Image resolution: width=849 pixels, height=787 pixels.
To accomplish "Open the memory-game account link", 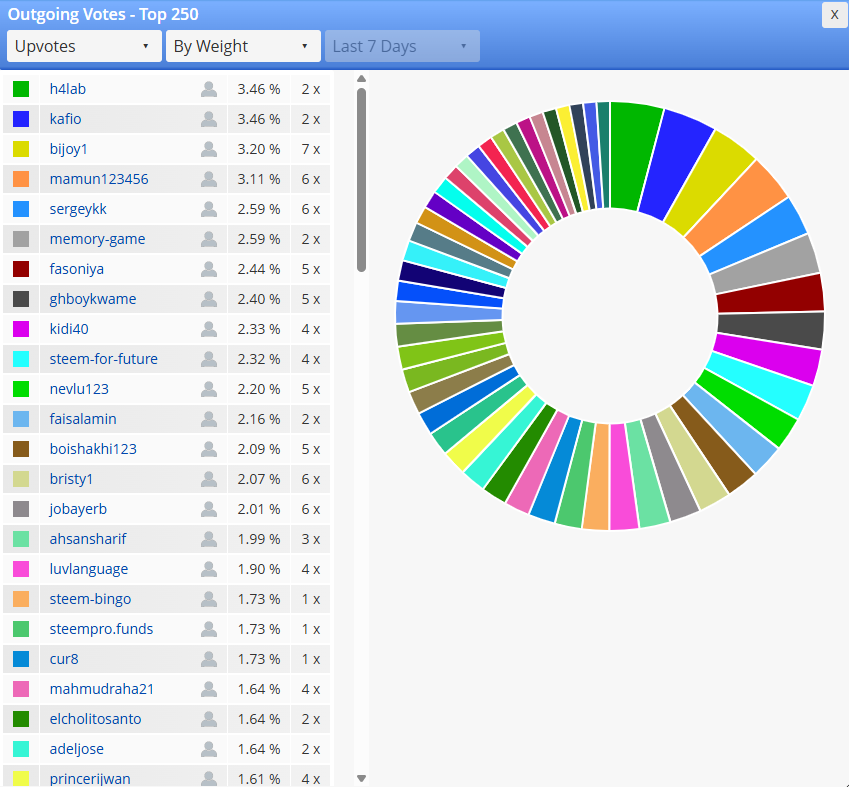I will coord(97,239).
